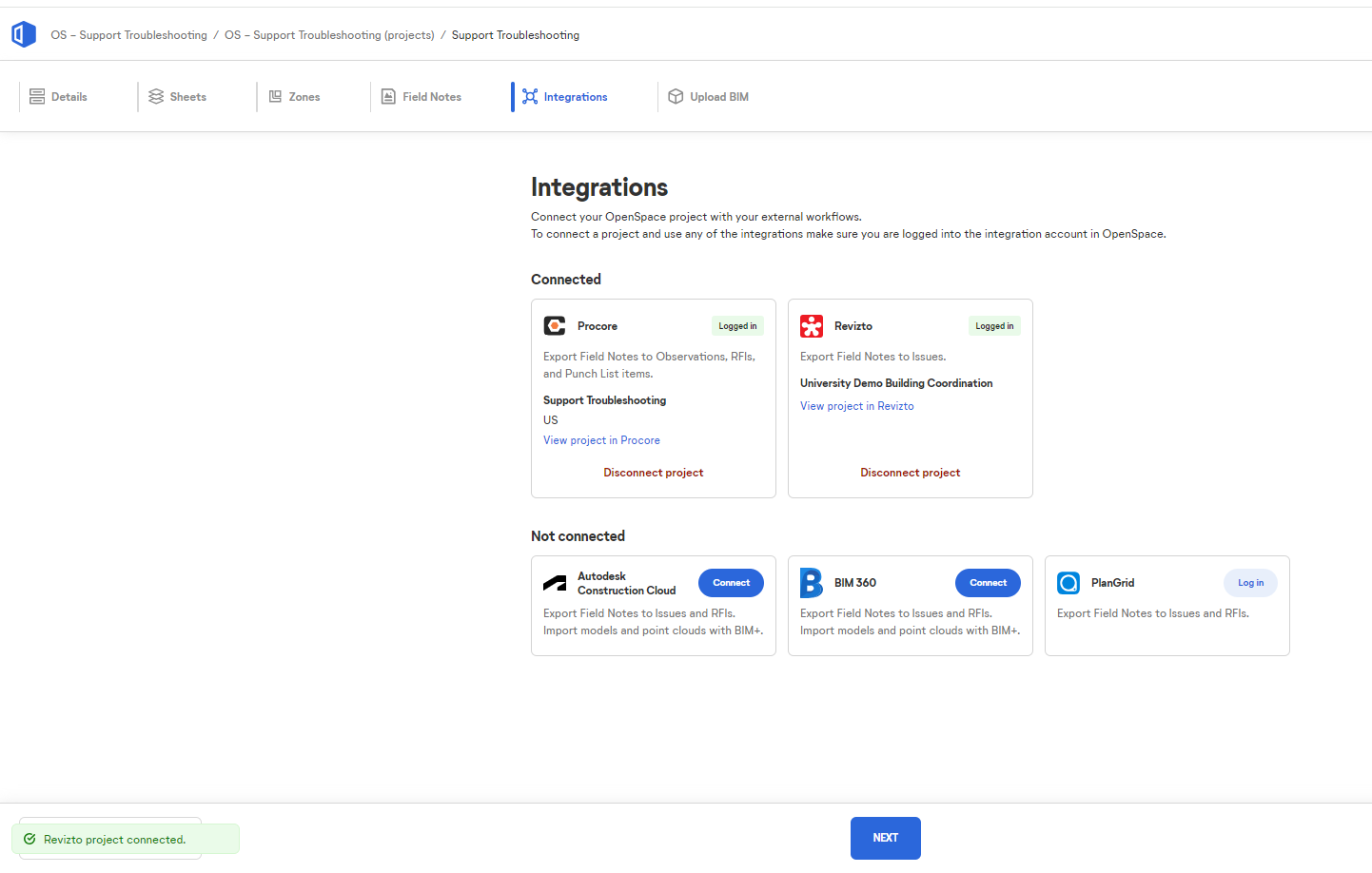Screen dimensions: 1372x873
Task: Click the OpenSpace logo in the top left
Action: [x=23, y=33]
